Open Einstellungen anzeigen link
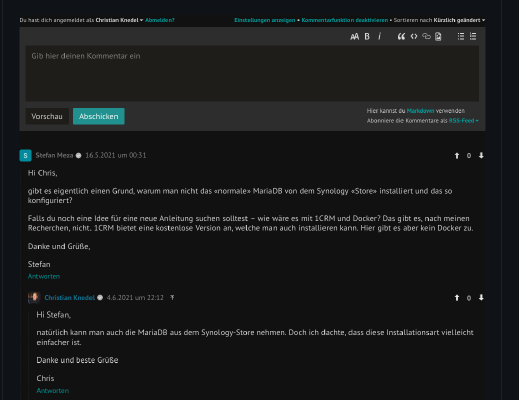 [265, 20]
